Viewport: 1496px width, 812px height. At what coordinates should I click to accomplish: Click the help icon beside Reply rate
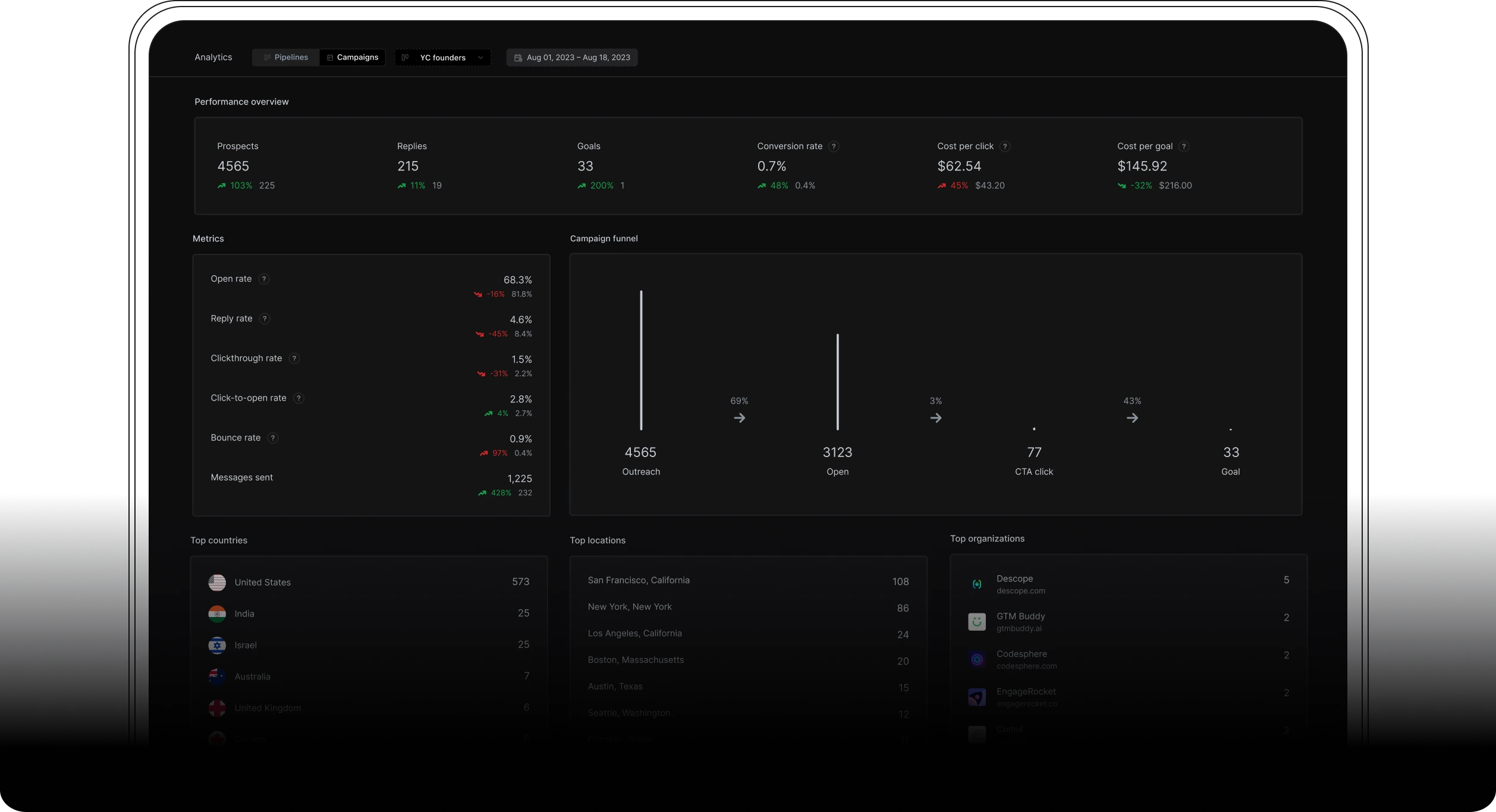265,319
